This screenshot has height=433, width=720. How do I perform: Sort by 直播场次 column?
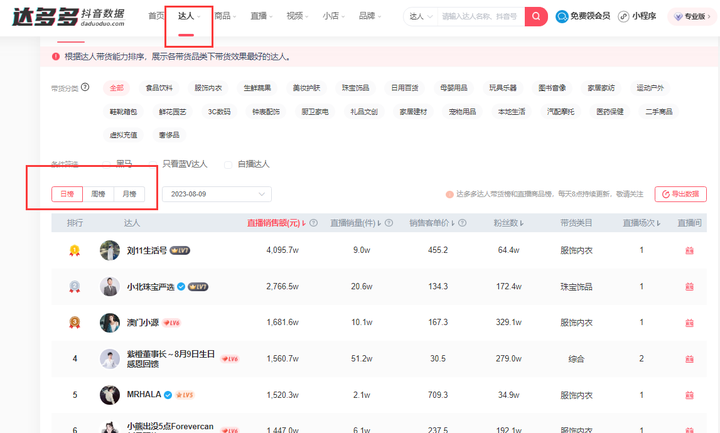coord(641,223)
